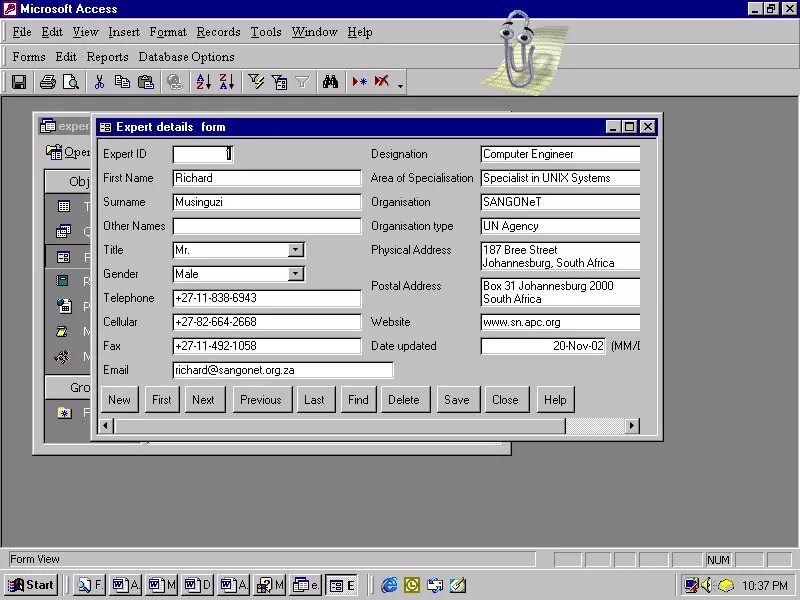
Task: Click the New Record toolbar icon
Action: [359, 82]
